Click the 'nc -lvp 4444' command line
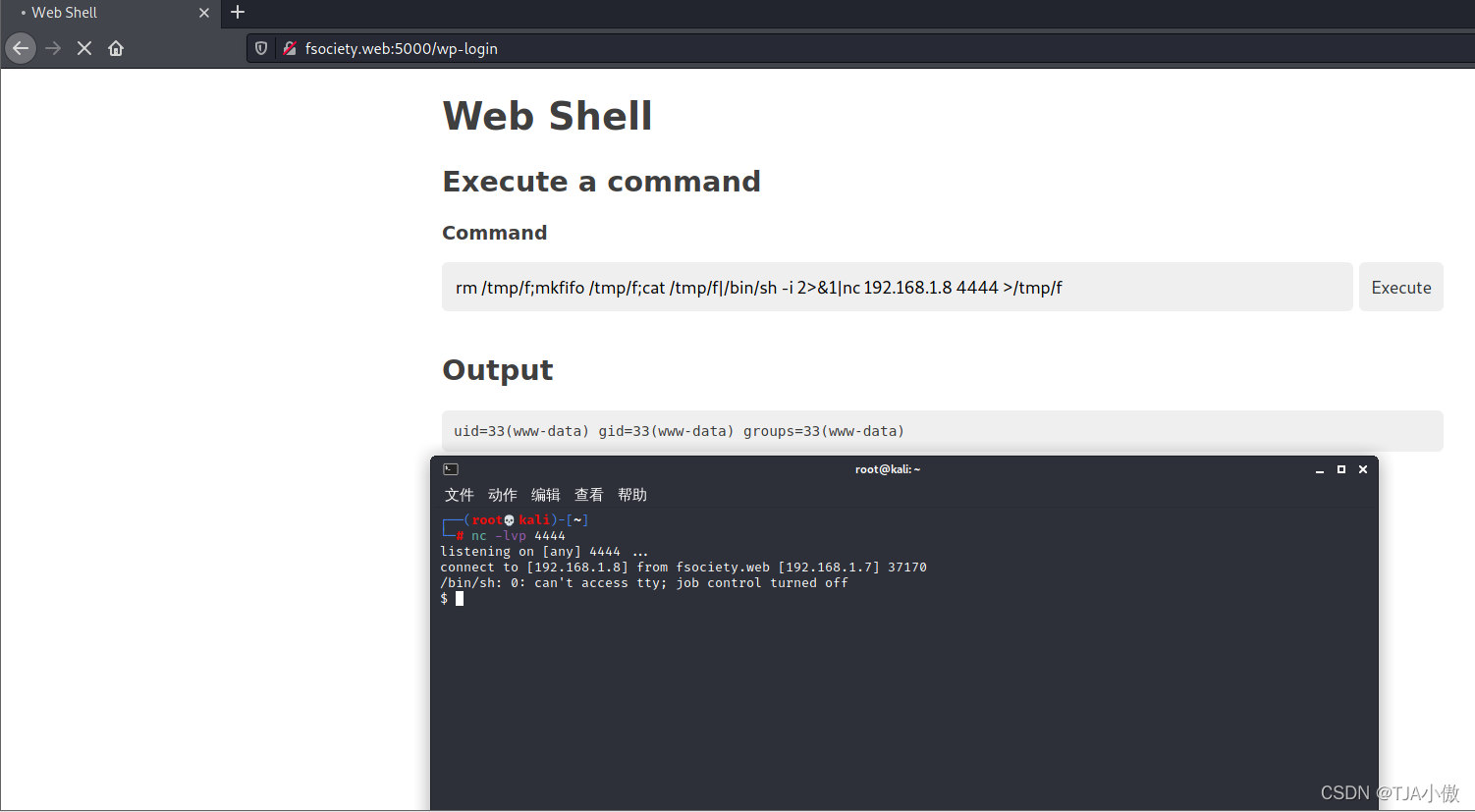Image resolution: width=1475 pixels, height=812 pixels. point(519,536)
